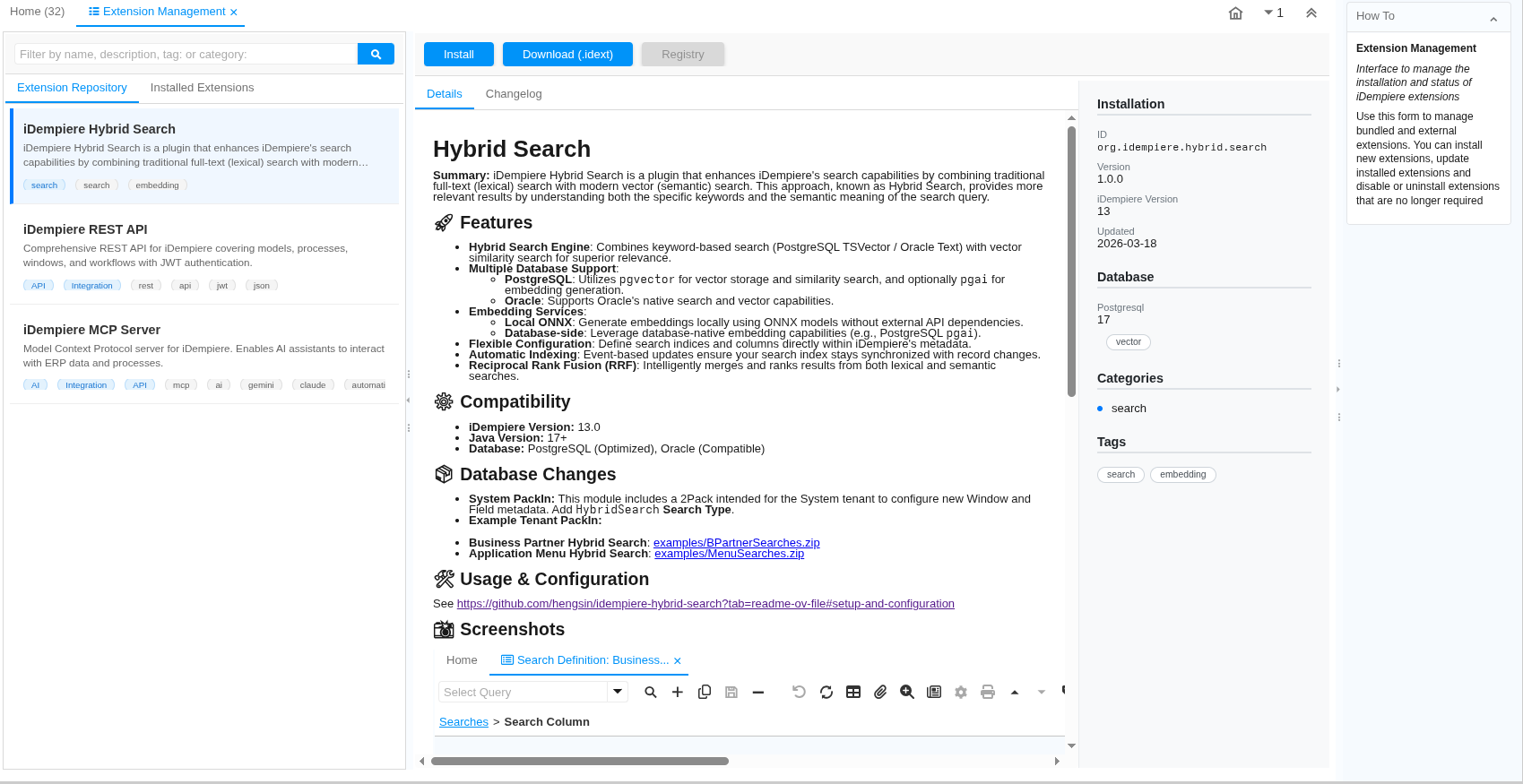Select the iDempiere Hybrid Search extension card
The height and width of the screenshot is (784, 1523).
coord(204,156)
